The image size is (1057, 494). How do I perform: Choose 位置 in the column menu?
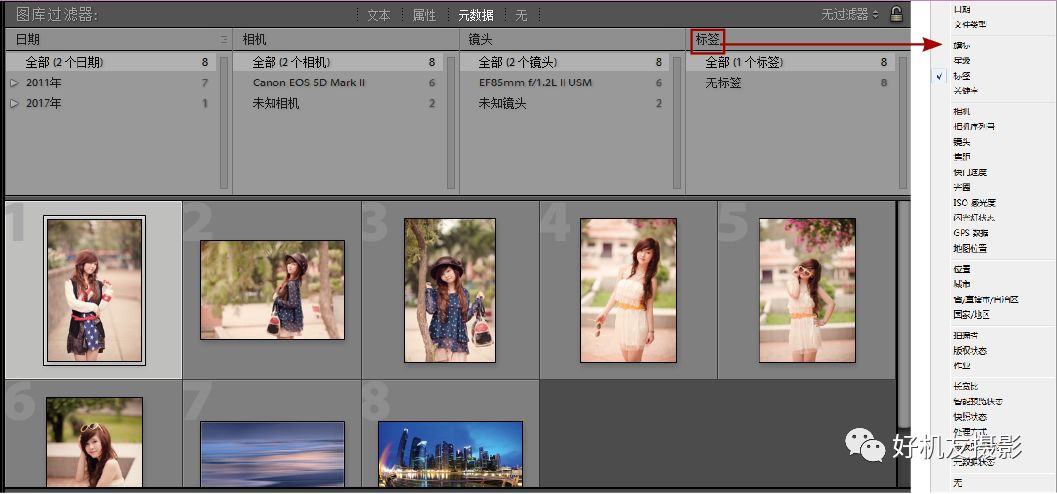962,270
